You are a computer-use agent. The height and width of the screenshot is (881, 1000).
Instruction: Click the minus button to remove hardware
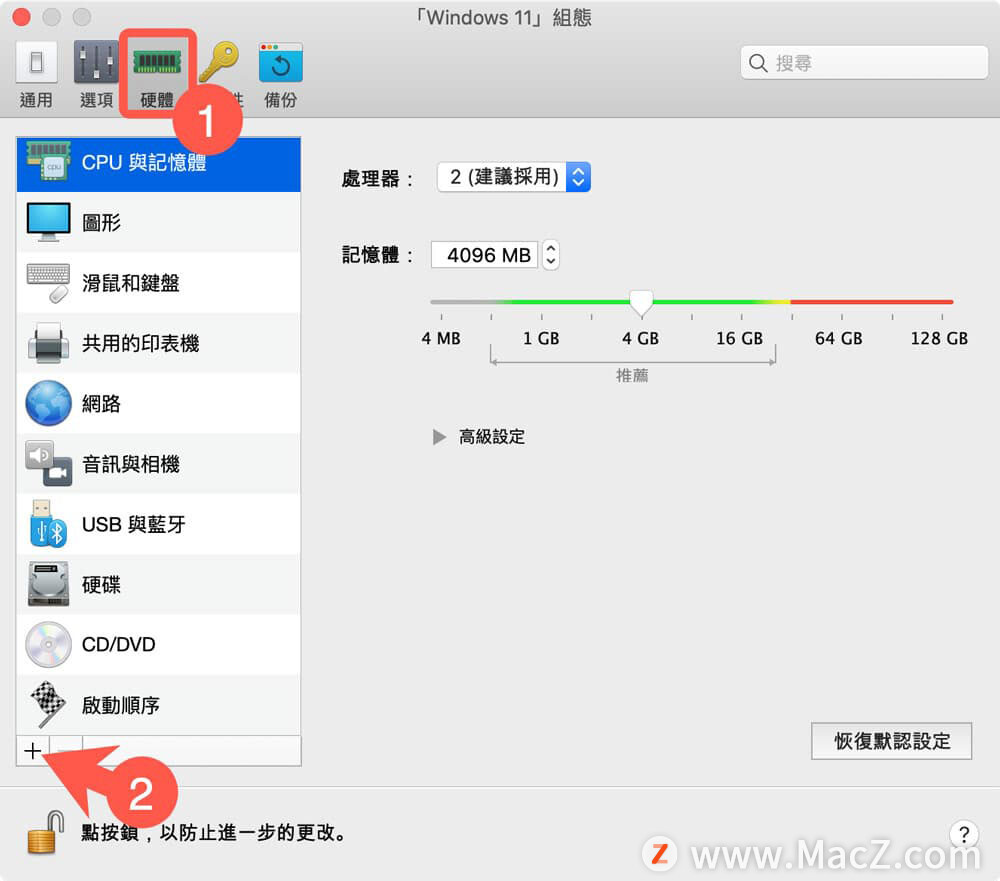point(66,751)
